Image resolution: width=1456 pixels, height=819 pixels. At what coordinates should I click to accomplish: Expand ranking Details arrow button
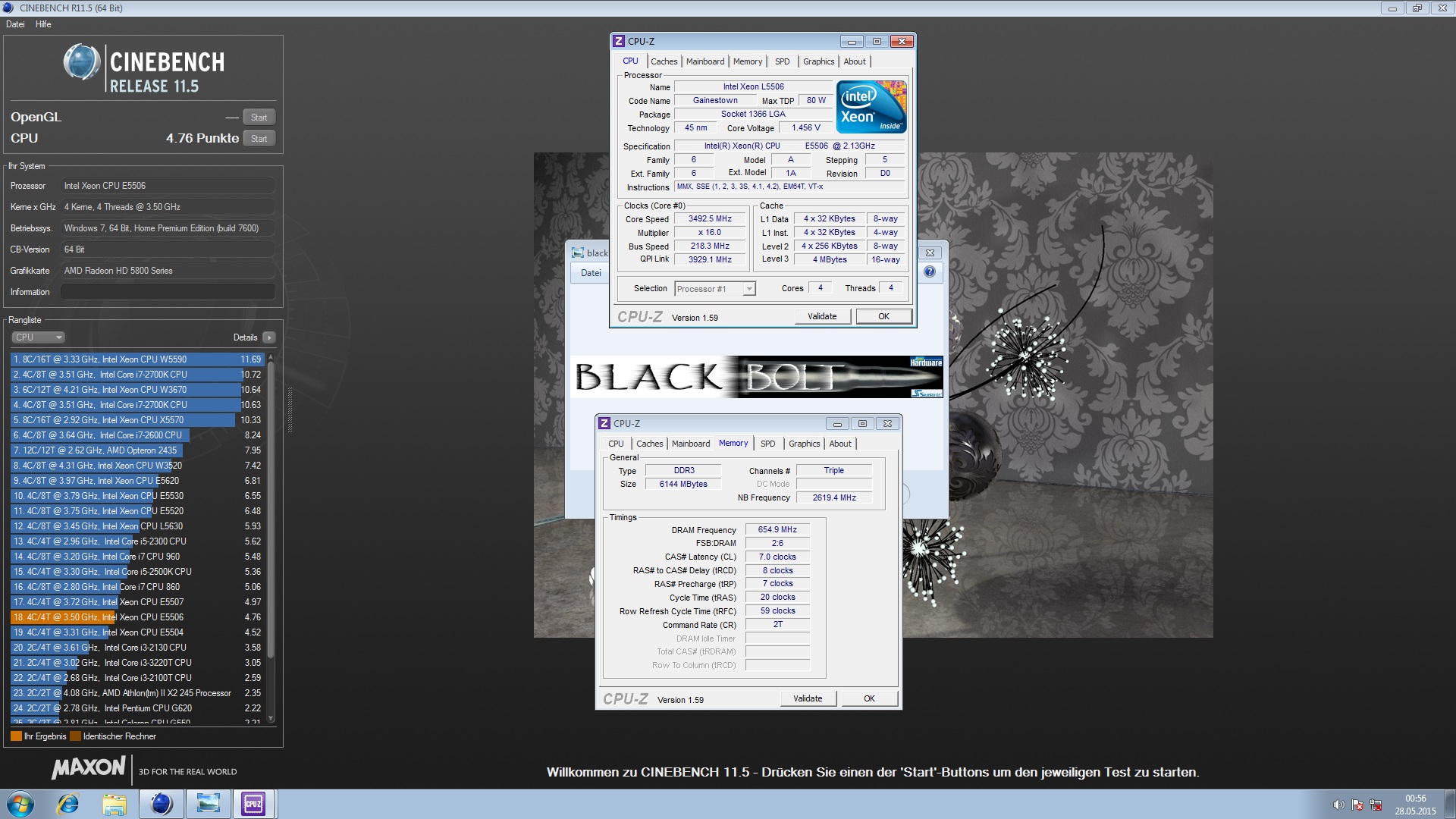pos(269,337)
